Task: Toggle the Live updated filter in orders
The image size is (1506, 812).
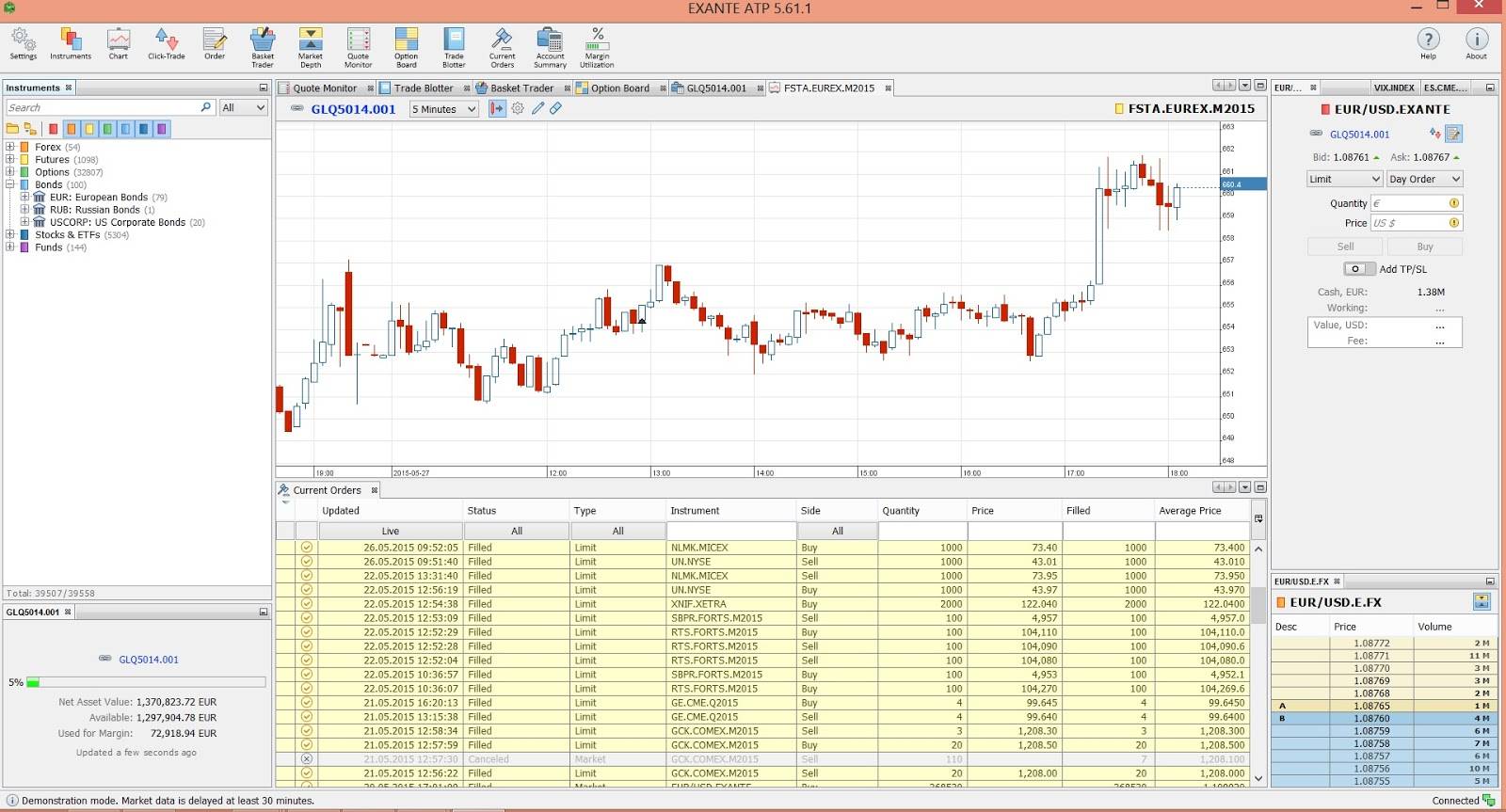Action: pyautogui.click(x=391, y=531)
